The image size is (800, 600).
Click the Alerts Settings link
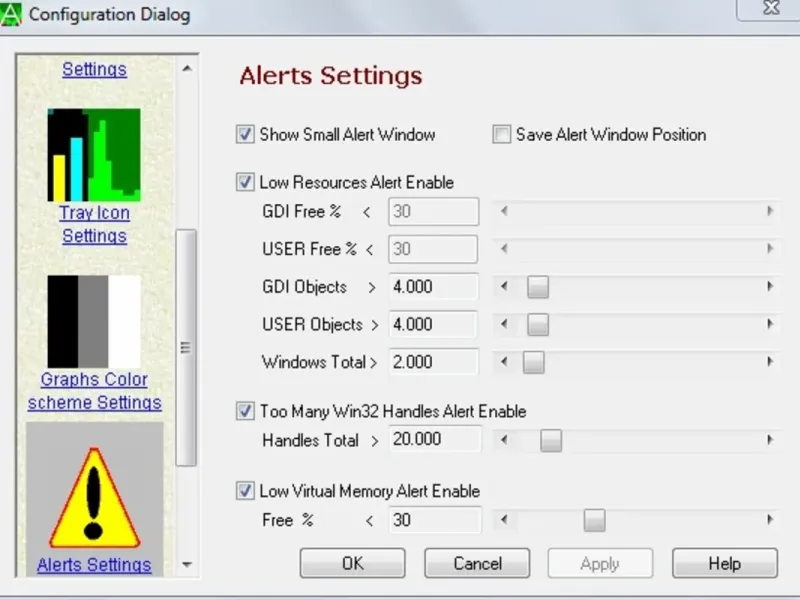click(x=94, y=565)
